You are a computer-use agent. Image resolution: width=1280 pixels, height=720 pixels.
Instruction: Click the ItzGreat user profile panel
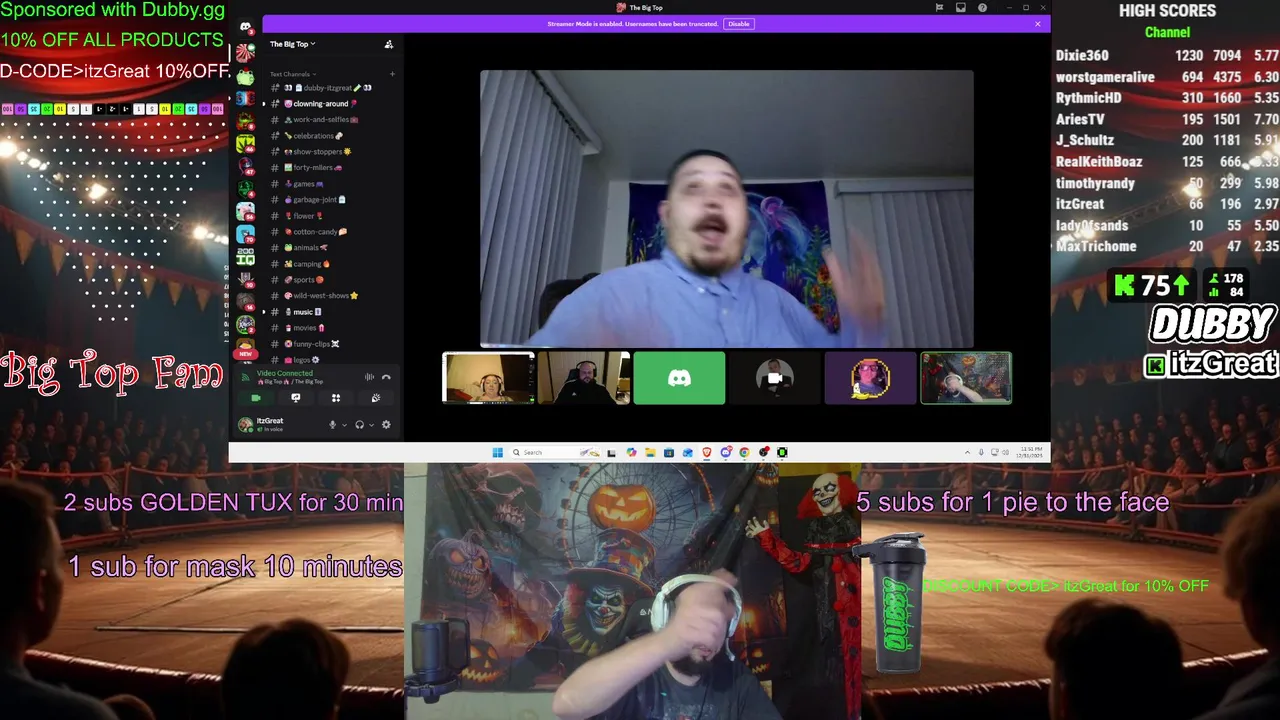pos(278,425)
